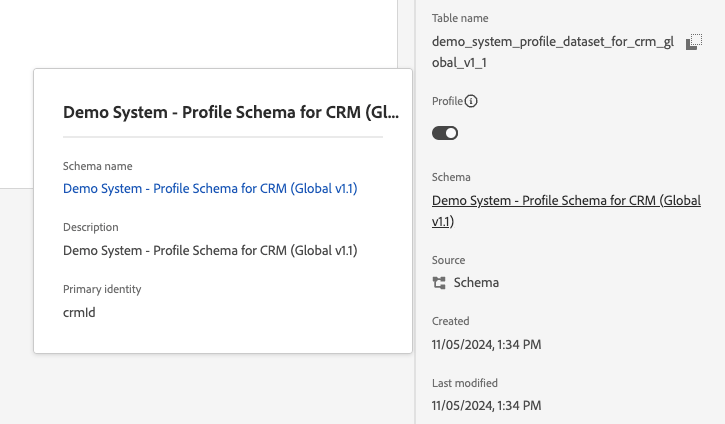Image resolution: width=725 pixels, height=424 pixels.
Task: Select the crmId primary identity value
Action: [79, 312]
